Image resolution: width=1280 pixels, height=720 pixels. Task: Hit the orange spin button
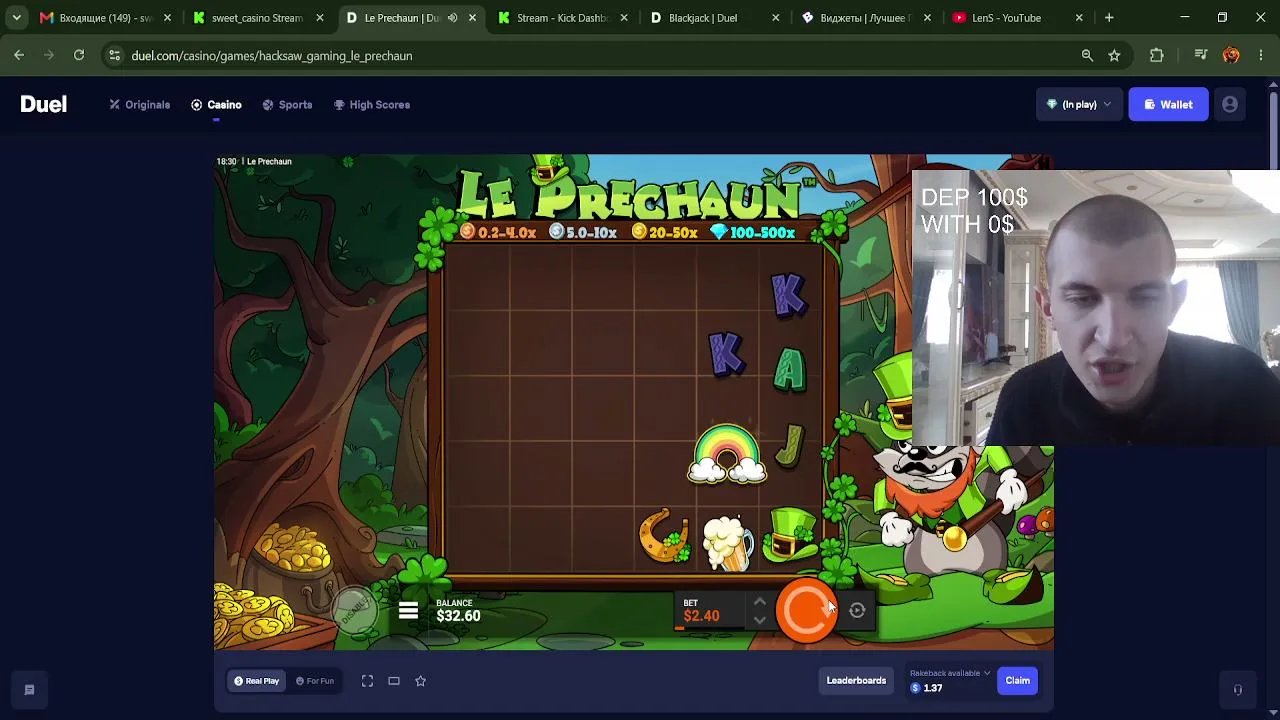click(x=806, y=610)
